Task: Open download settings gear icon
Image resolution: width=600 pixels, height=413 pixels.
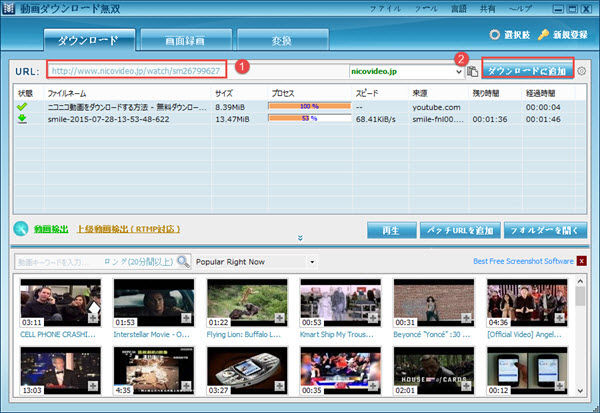Action: point(582,71)
